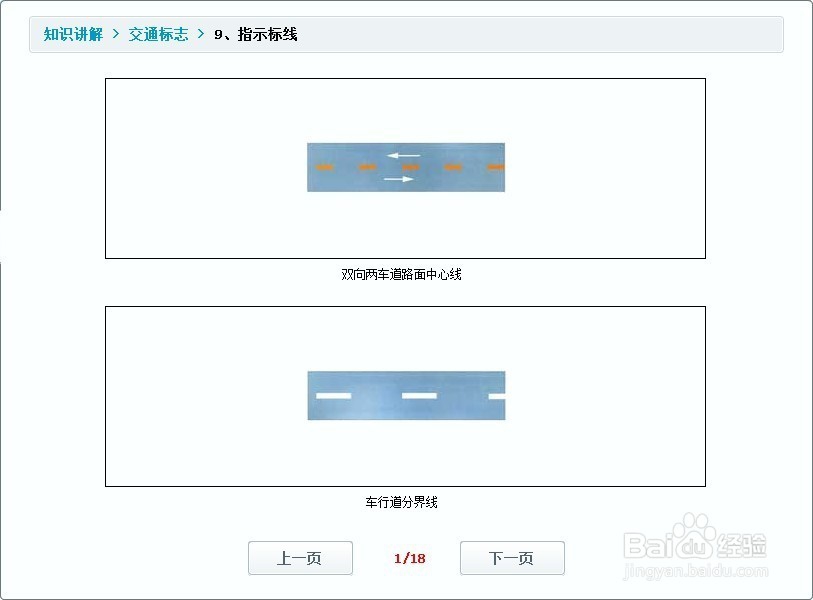Click the 上一页 previous page button

pos(300,558)
